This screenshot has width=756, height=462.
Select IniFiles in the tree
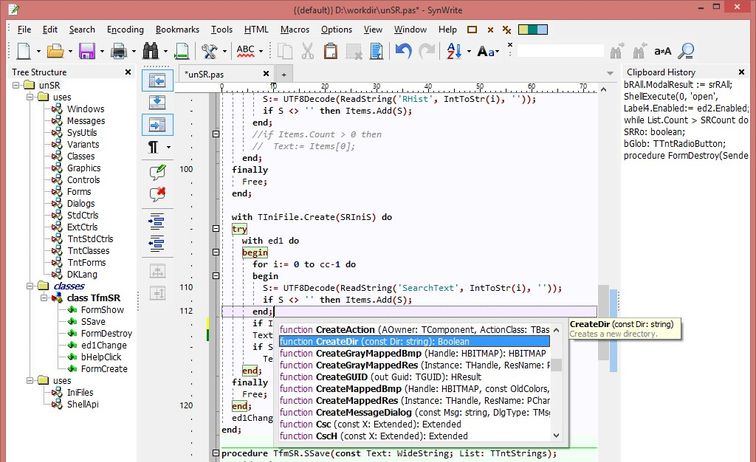[x=80, y=393]
